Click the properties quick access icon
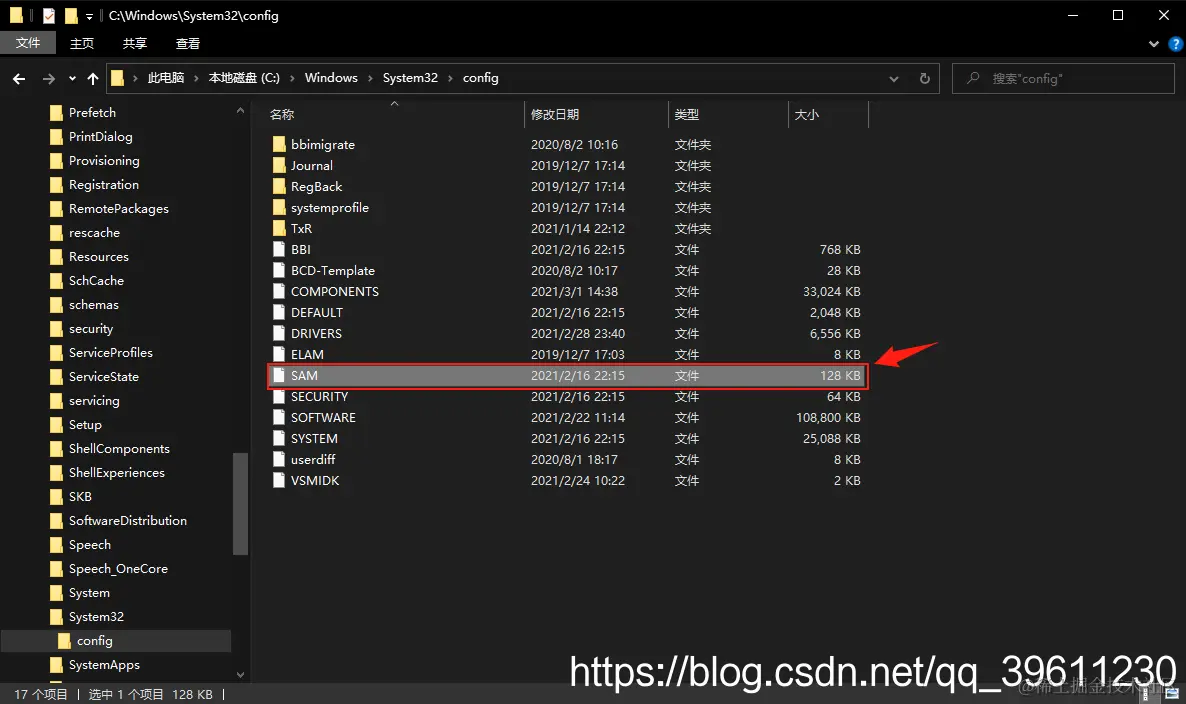 point(48,15)
